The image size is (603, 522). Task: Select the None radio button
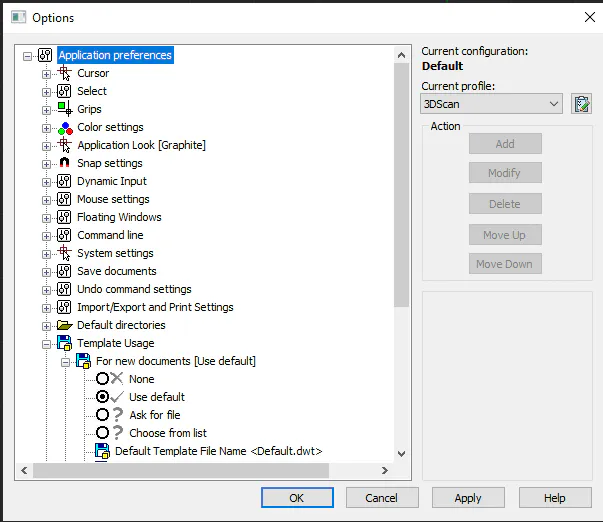[102, 379]
